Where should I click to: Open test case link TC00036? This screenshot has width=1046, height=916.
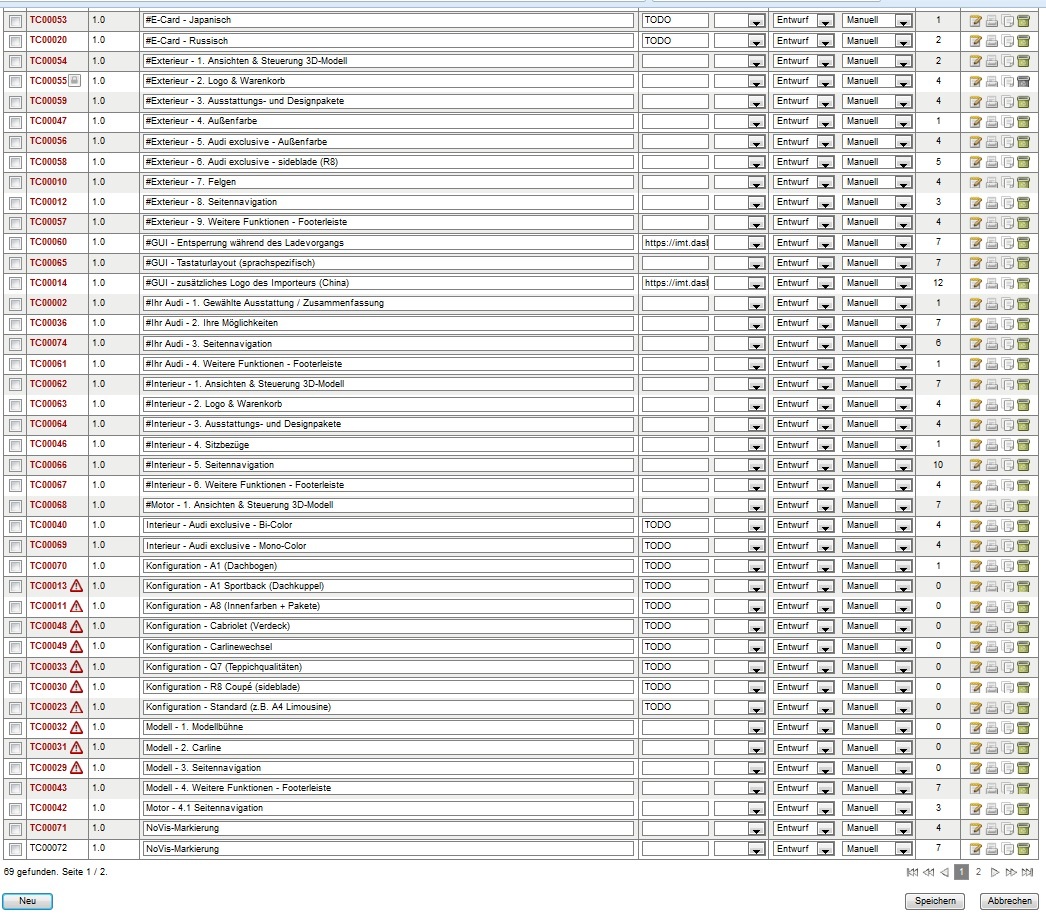coord(48,323)
